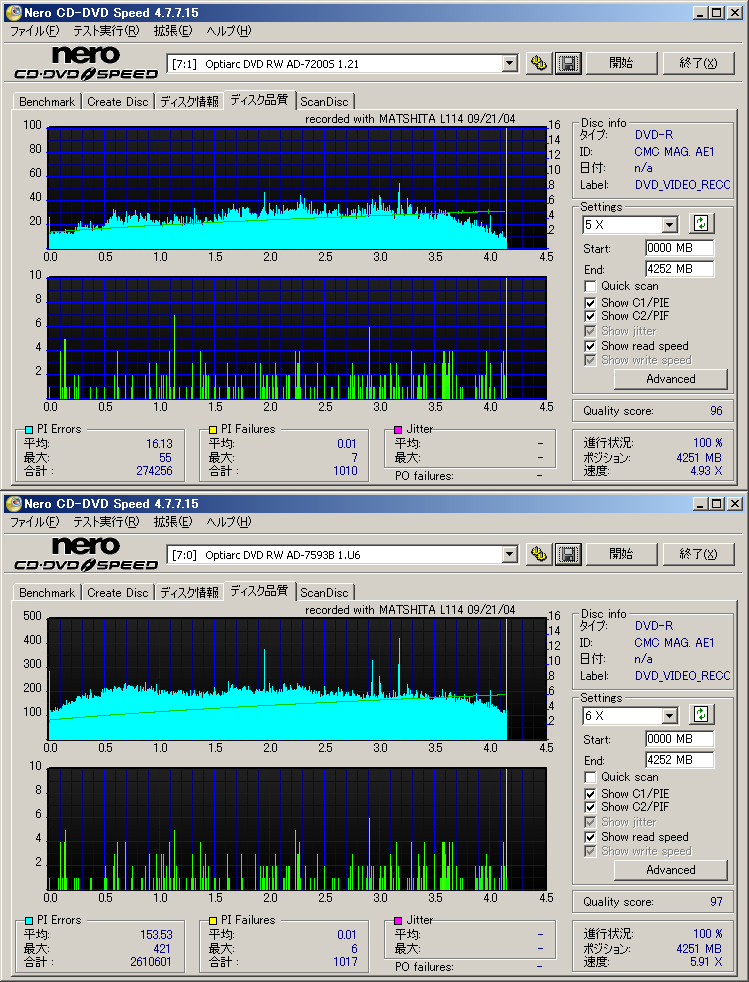Click the speed value 4.93 X
Viewport: 749px width, 982px height.
pyautogui.click(x=706, y=471)
